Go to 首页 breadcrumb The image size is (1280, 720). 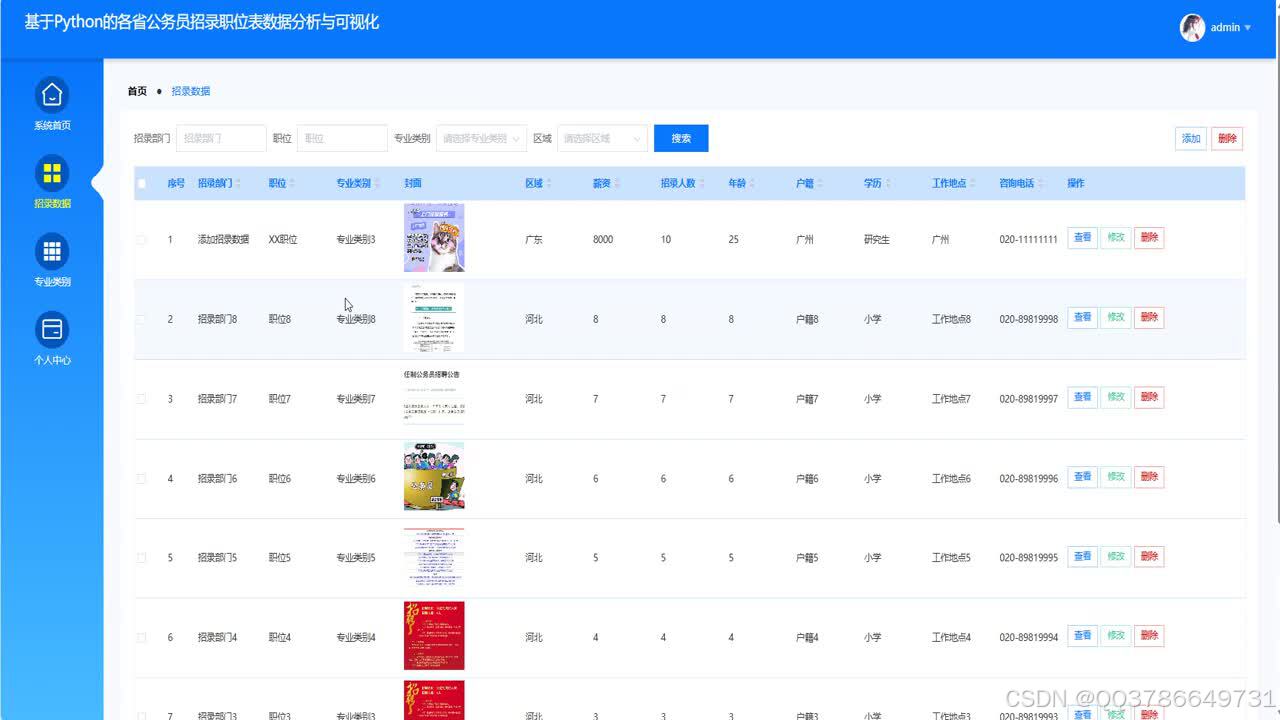(x=137, y=91)
